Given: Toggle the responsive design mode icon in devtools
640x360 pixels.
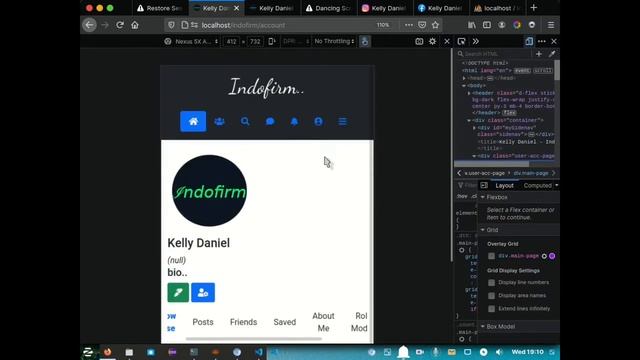Looking at the screenshot, I should point(529,41).
